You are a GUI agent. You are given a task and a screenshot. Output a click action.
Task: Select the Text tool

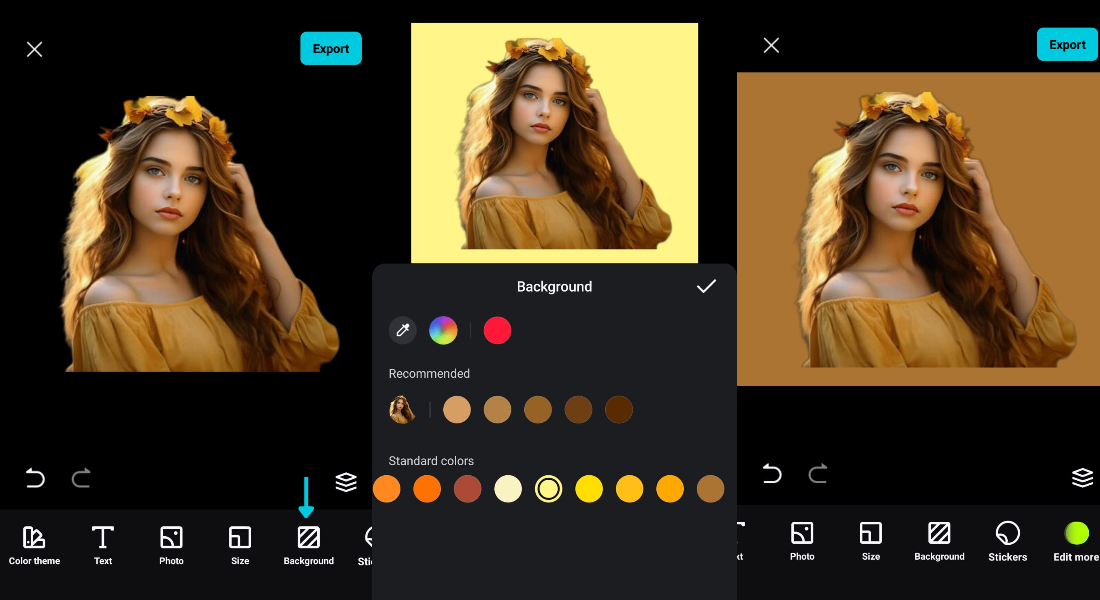[x=103, y=545]
